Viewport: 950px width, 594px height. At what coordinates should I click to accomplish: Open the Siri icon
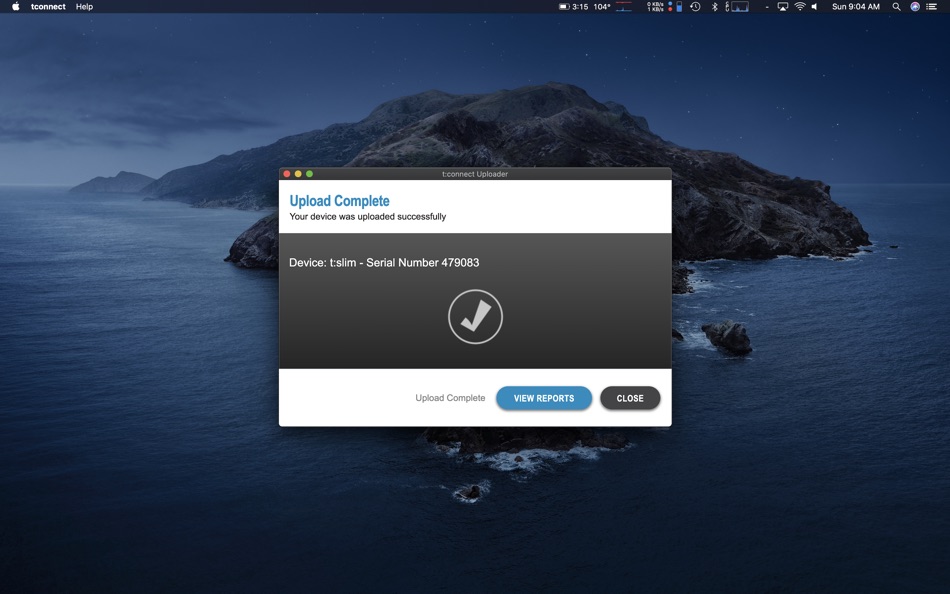coord(915,7)
